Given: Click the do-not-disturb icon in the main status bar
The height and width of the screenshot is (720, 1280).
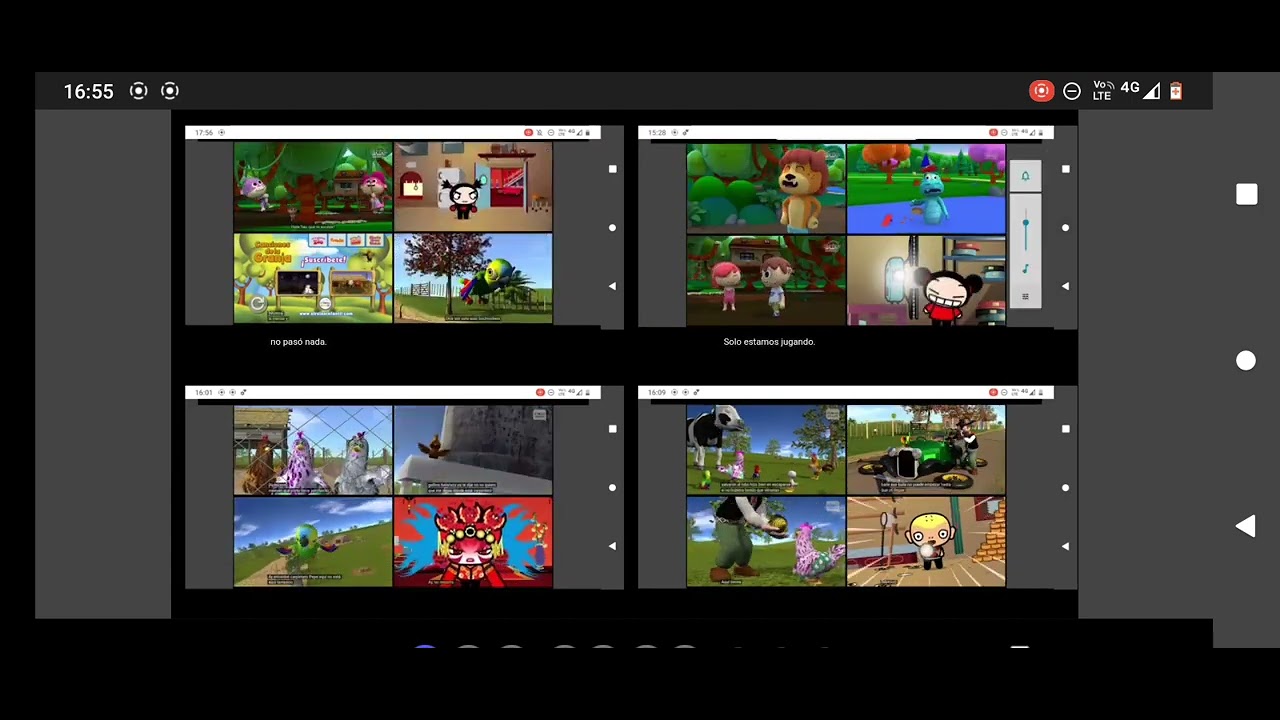Looking at the screenshot, I should (x=1072, y=91).
